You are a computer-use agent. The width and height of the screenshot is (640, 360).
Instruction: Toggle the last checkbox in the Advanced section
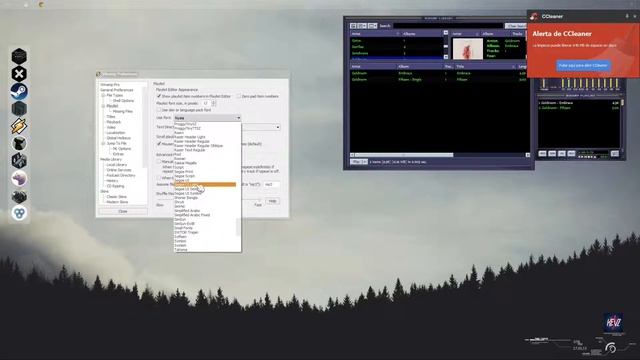click(x=159, y=178)
